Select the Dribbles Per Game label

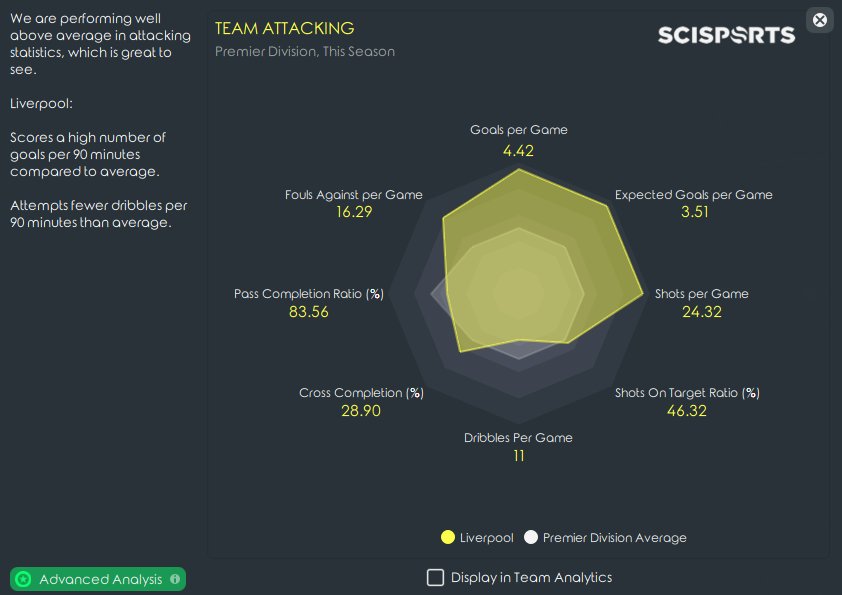(518, 438)
